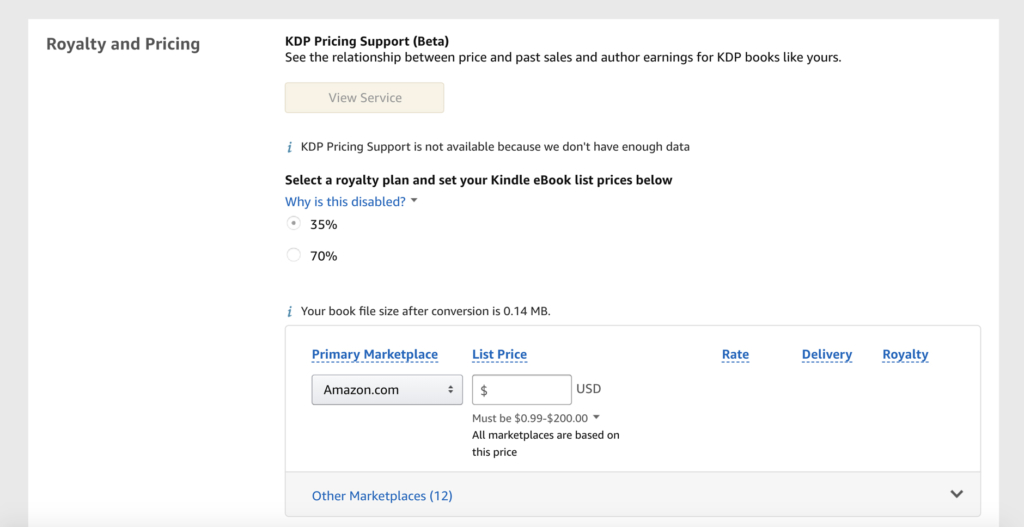
Task: Expand the Other Marketplaces (12) section
Action: tap(632, 495)
